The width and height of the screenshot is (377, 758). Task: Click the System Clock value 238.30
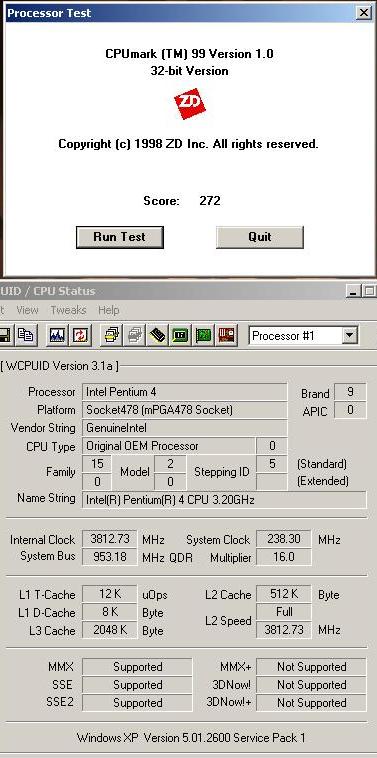tap(284, 539)
